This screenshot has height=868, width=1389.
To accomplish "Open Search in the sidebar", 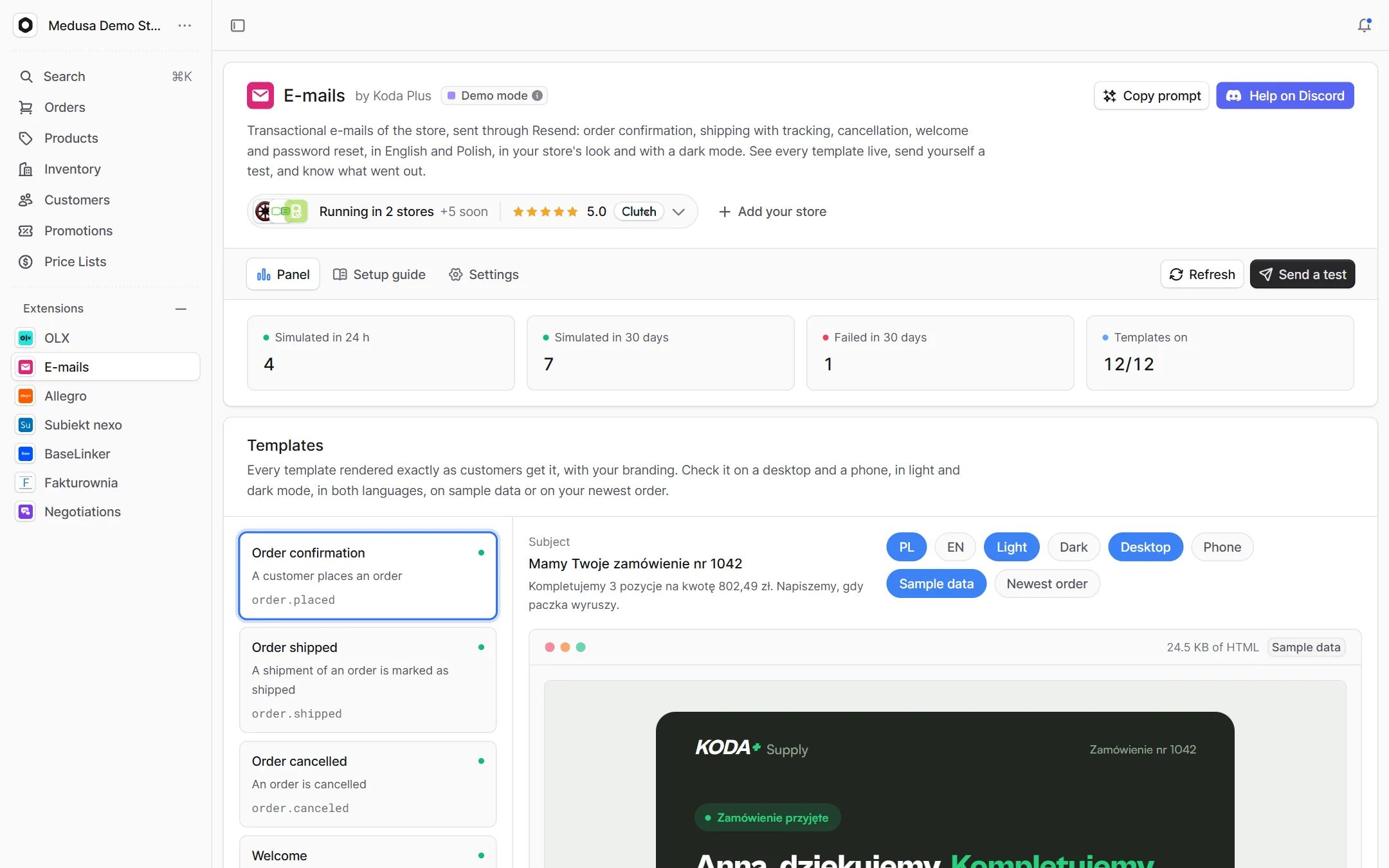I will (106, 77).
